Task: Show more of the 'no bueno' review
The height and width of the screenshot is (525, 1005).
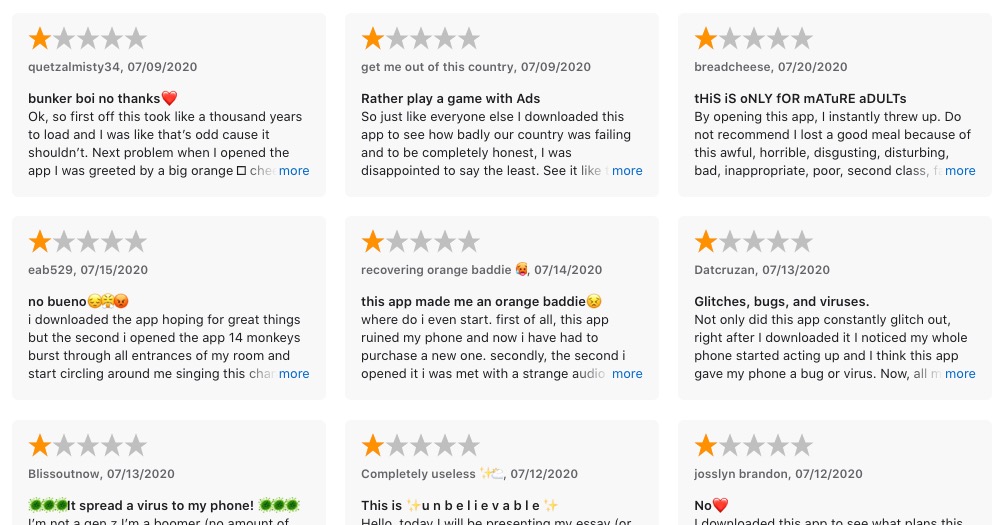Action: (x=294, y=374)
